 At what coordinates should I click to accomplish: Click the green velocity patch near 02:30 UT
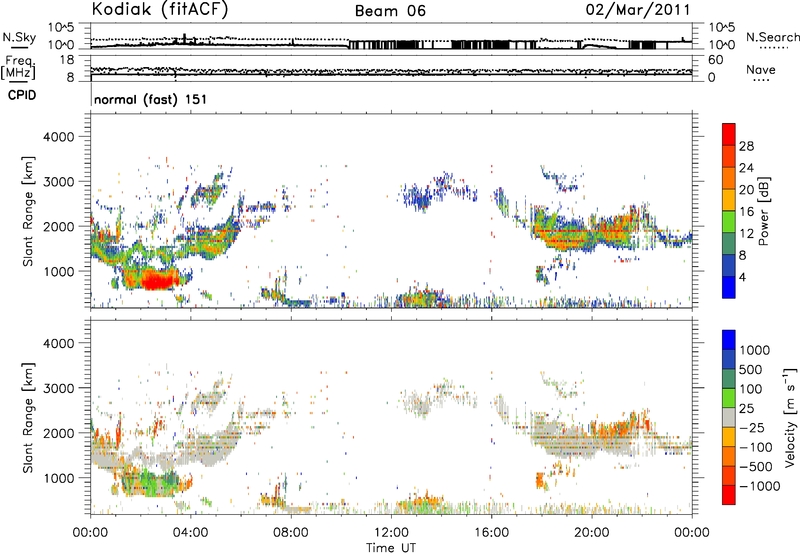156,484
